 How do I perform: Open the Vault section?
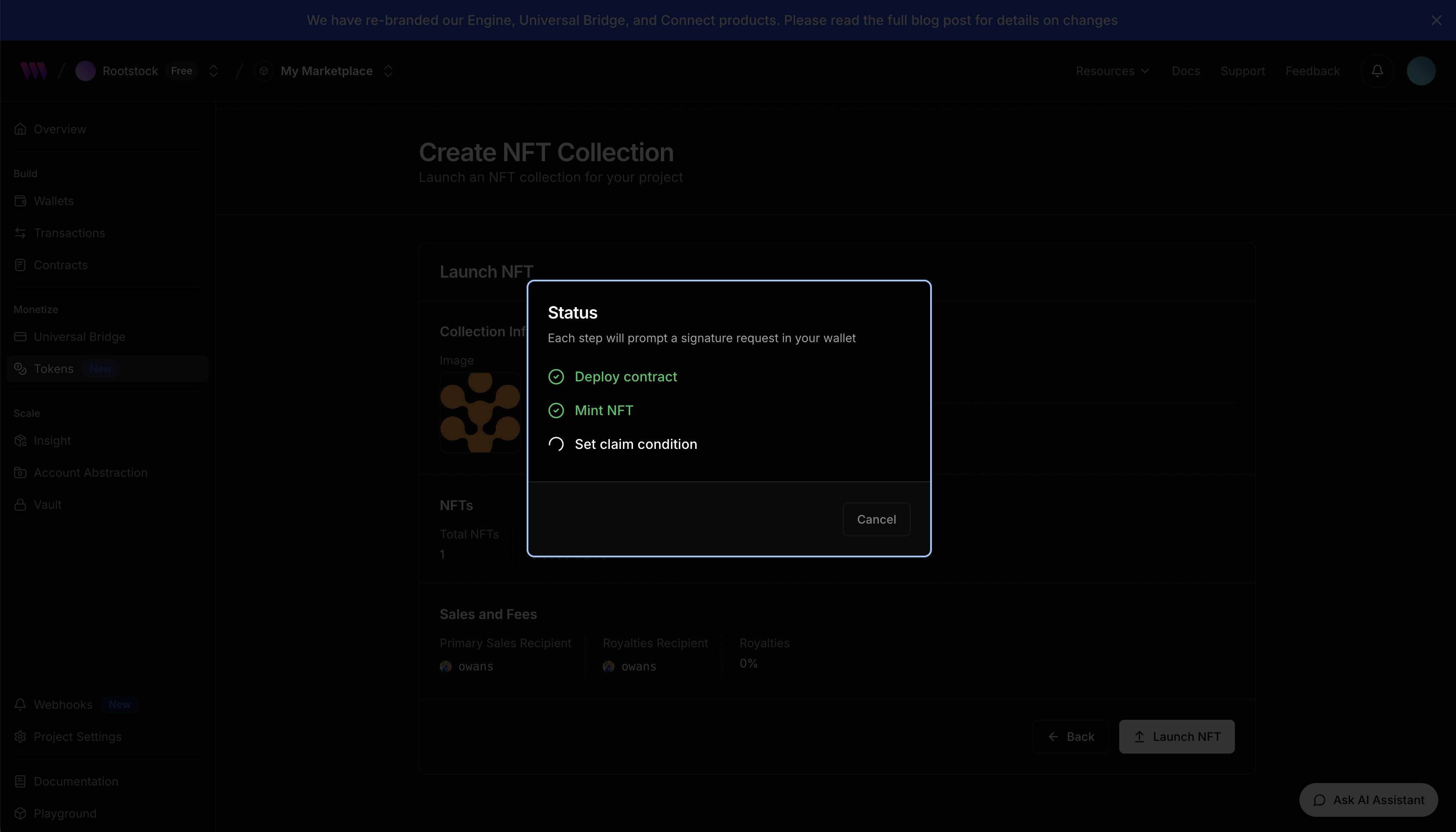(47, 504)
